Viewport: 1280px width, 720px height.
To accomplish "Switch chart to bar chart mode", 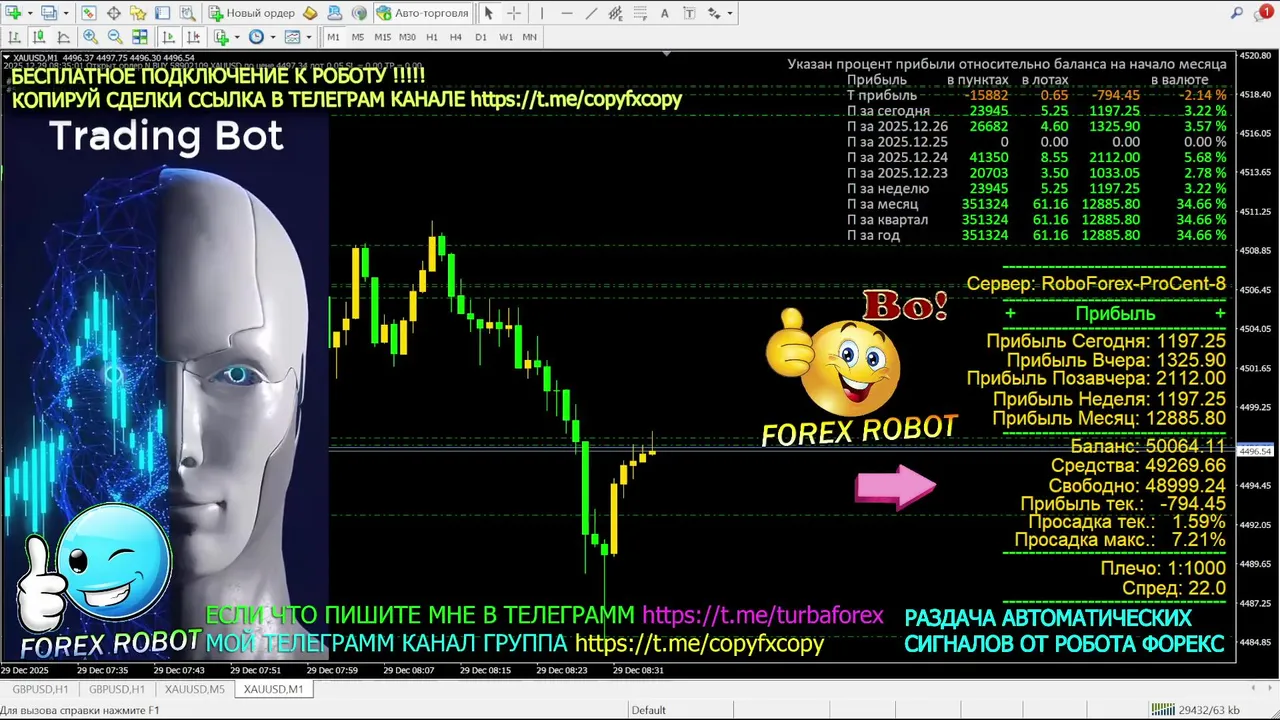I will point(14,37).
